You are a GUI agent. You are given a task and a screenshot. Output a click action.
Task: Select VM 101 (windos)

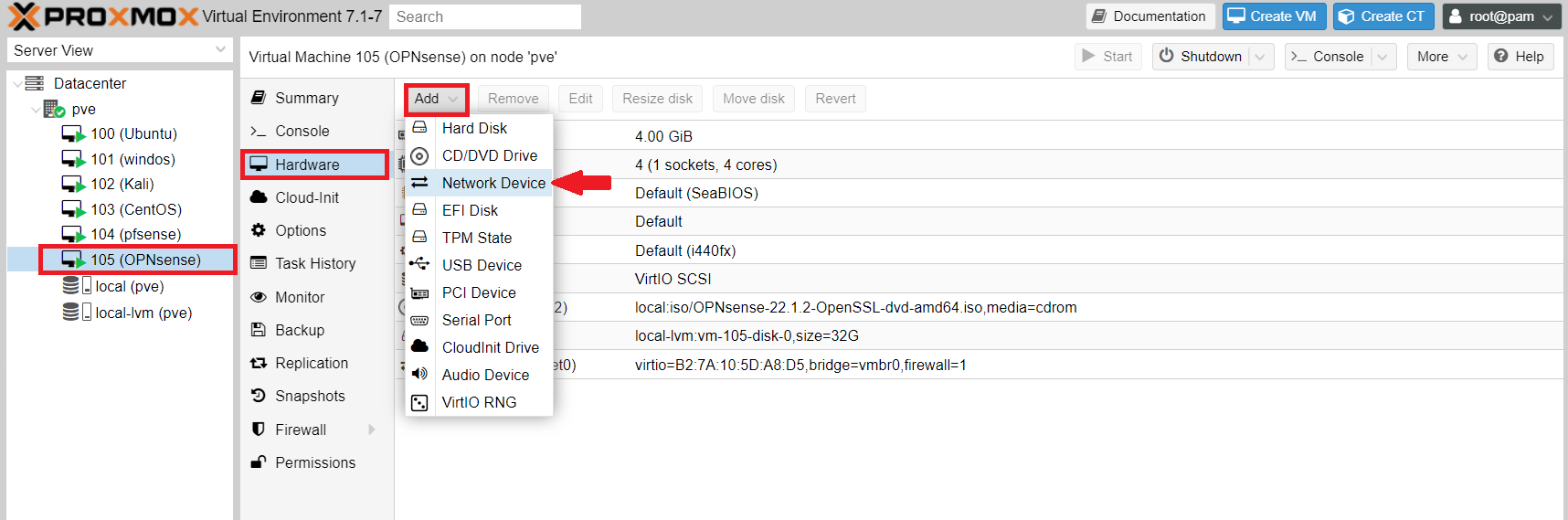(132, 159)
